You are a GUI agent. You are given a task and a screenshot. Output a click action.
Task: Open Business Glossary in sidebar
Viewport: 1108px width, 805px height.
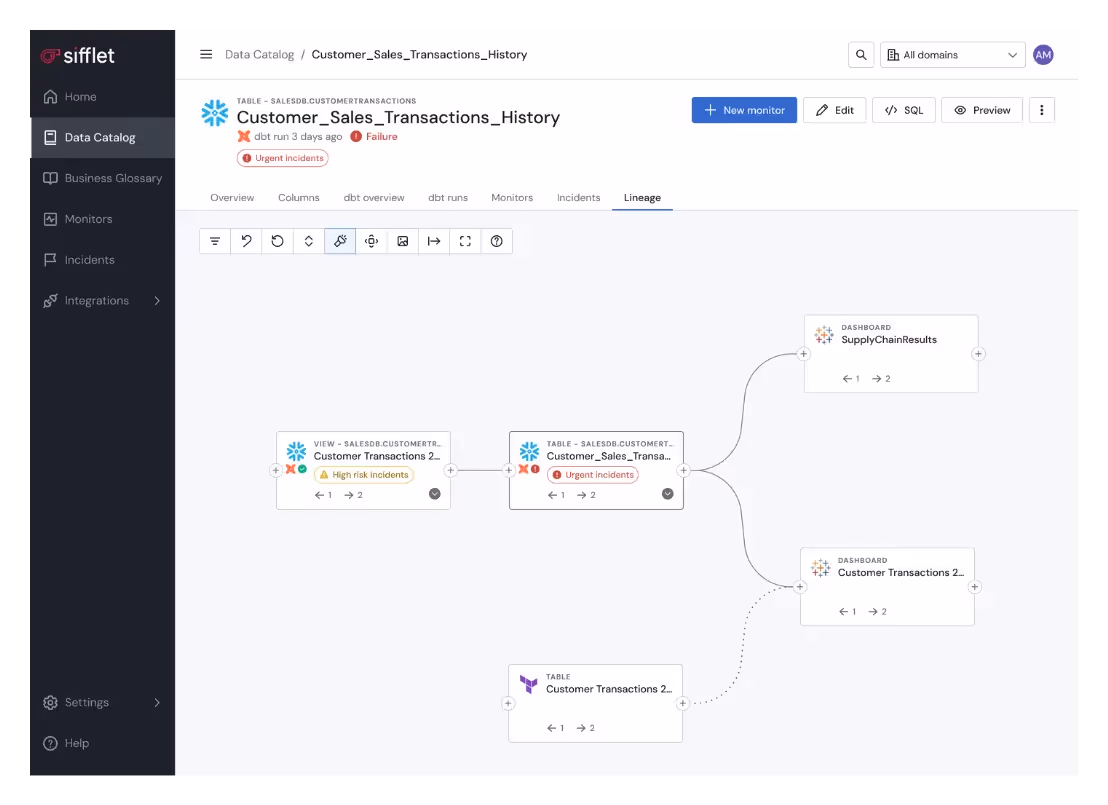tap(102, 178)
